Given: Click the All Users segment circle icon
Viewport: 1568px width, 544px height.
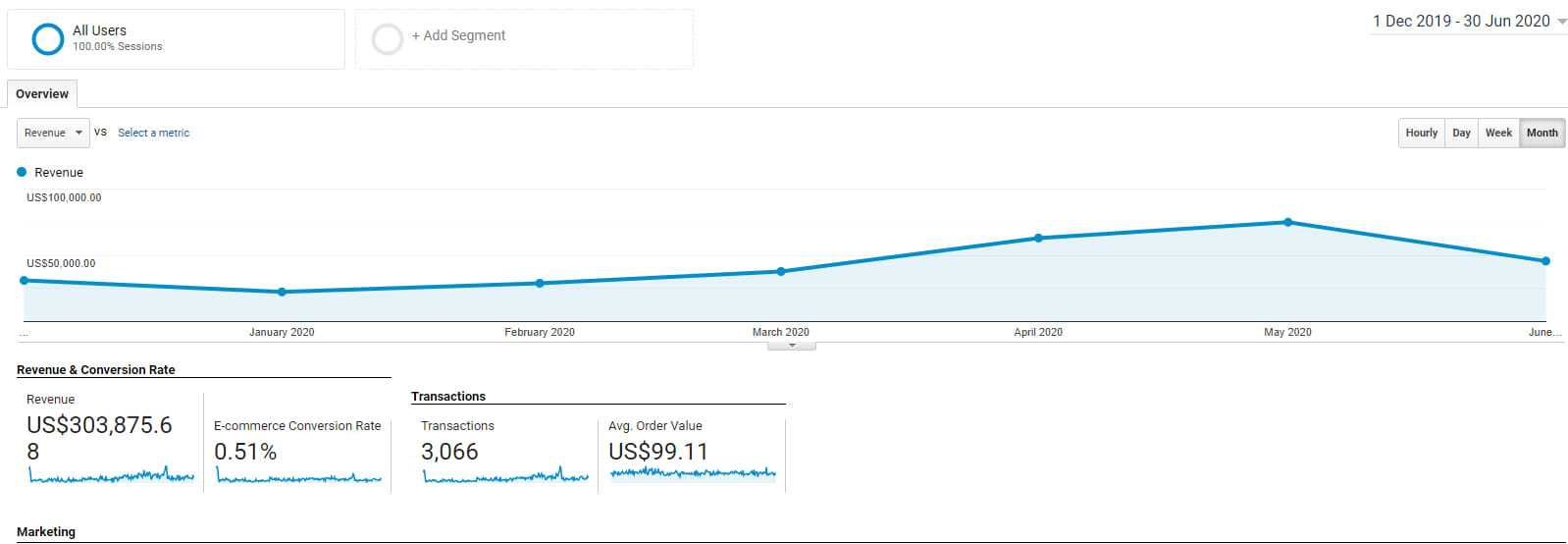Looking at the screenshot, I should pyautogui.click(x=47, y=39).
